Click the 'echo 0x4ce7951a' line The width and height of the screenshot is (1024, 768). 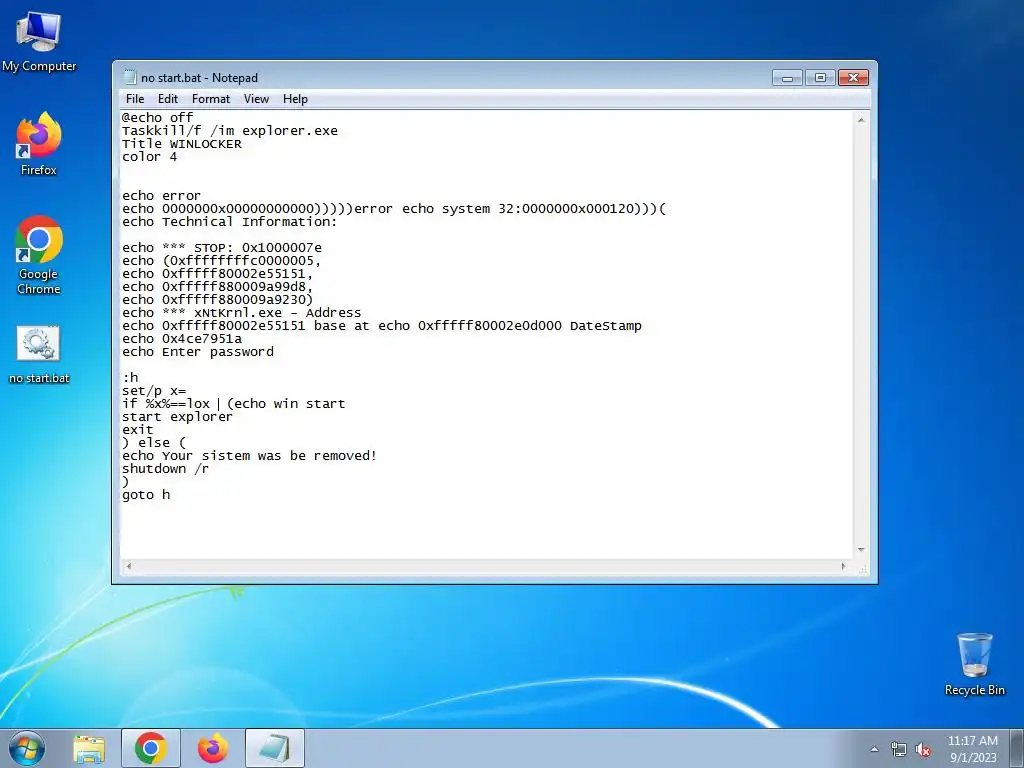pyautogui.click(x=182, y=338)
